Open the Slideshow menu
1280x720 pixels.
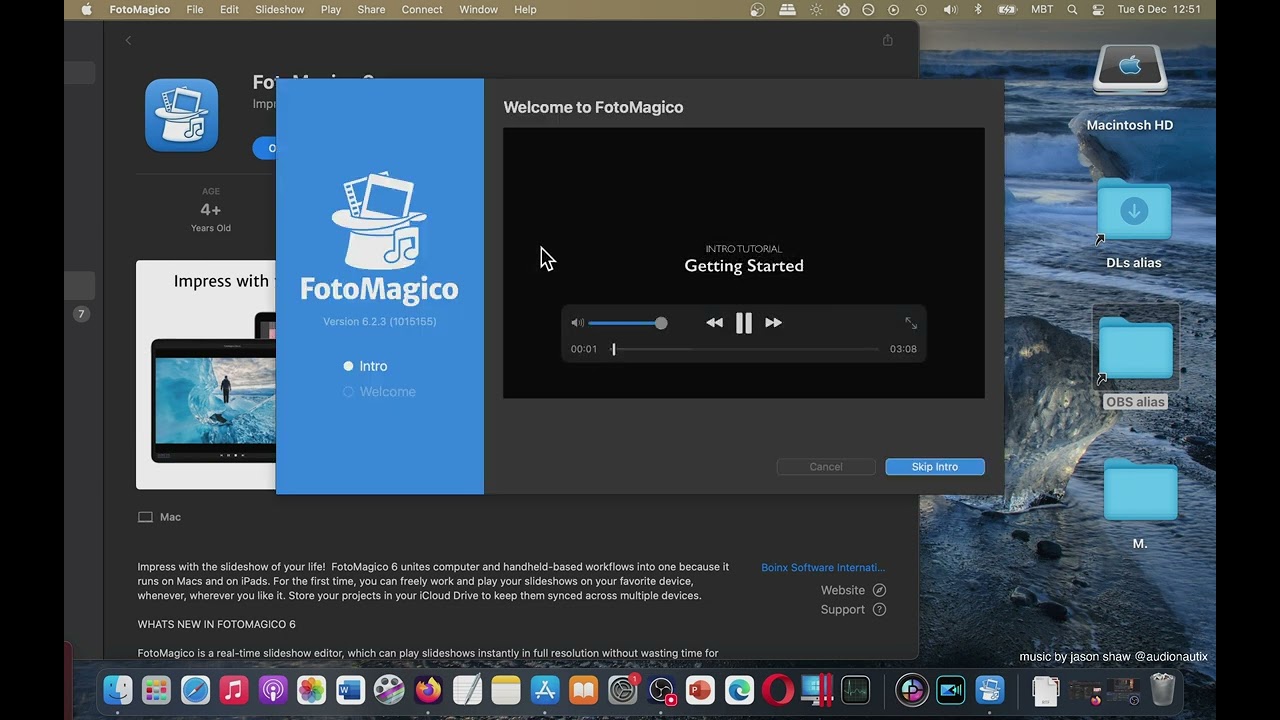pyautogui.click(x=279, y=9)
